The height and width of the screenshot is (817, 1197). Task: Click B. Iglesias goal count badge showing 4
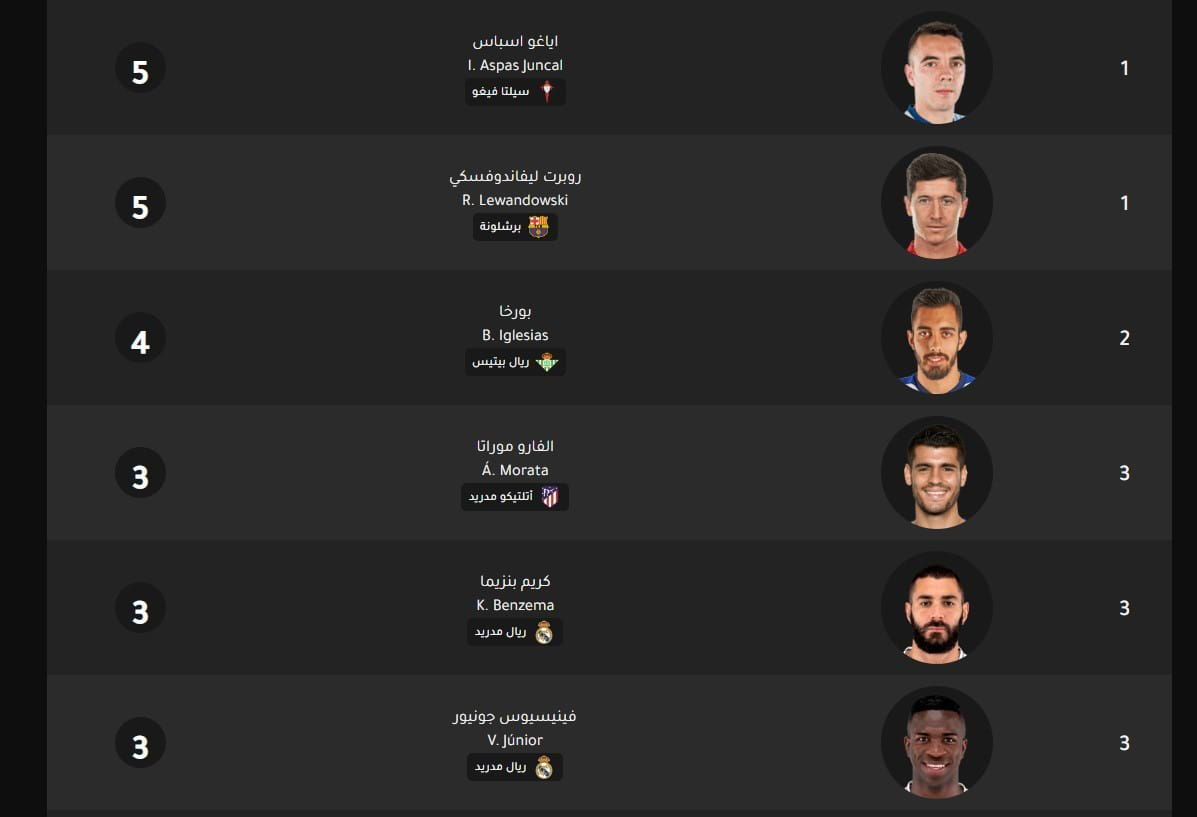tap(140, 338)
